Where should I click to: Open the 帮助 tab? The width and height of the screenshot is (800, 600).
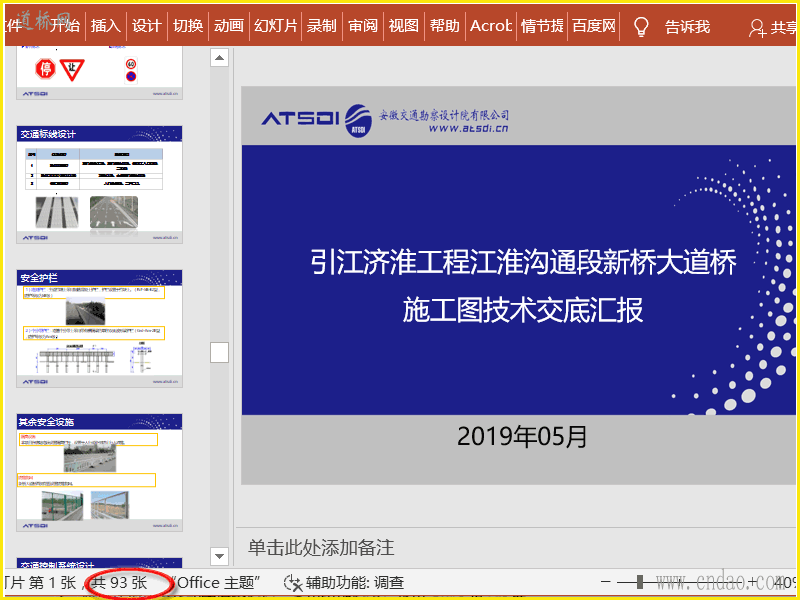[x=444, y=26]
